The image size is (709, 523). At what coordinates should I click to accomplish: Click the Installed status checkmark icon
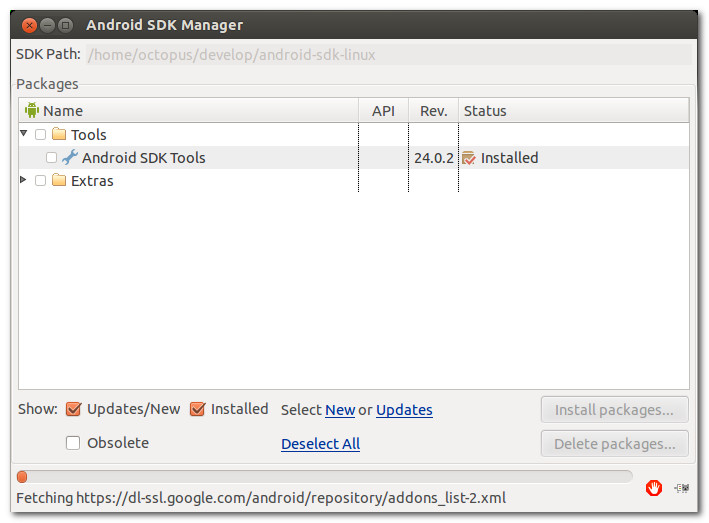[469, 158]
